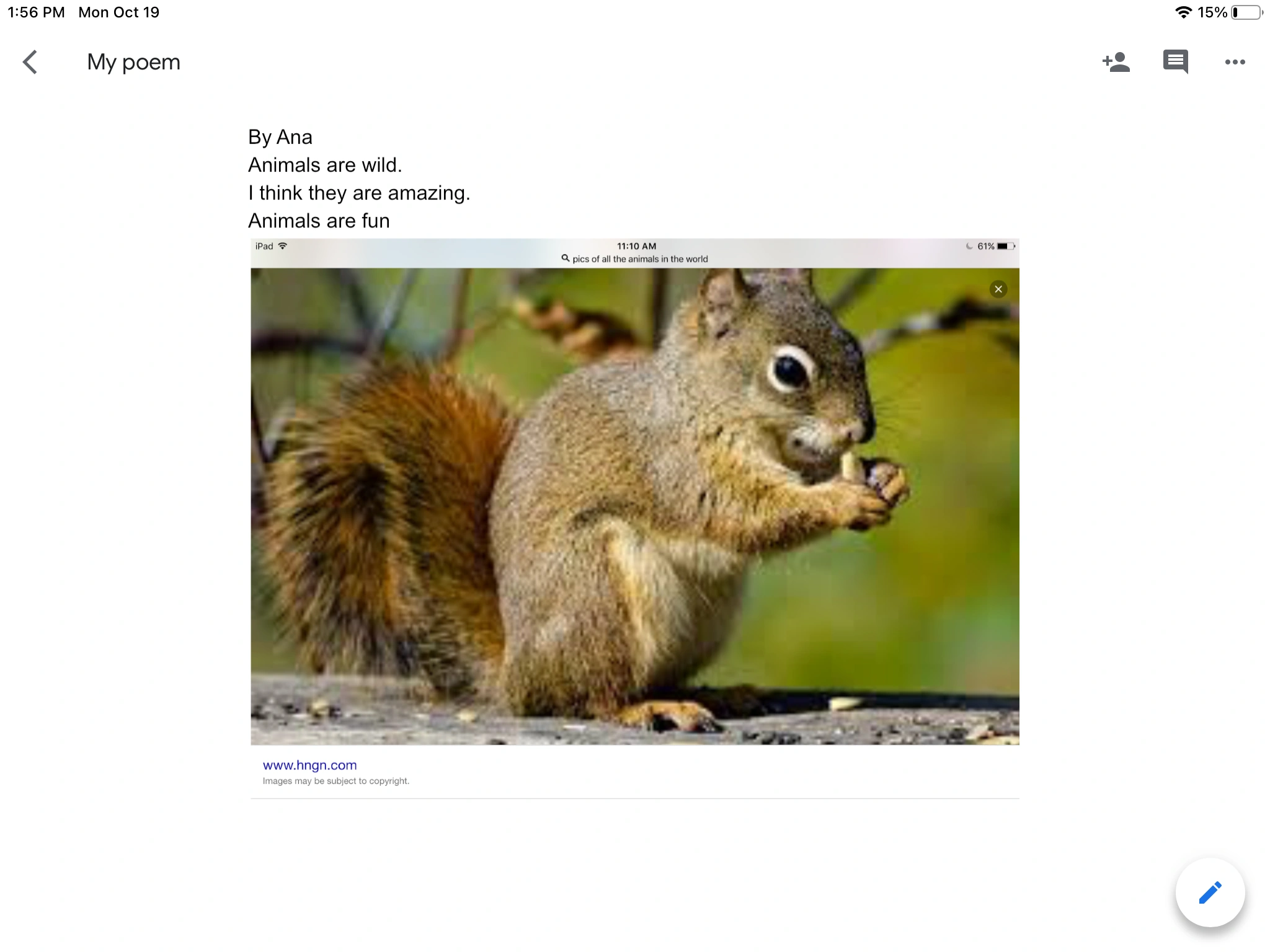The height and width of the screenshot is (952, 1270).
Task: Tap 'Images may be subject to copyright' text
Action: coord(335,781)
